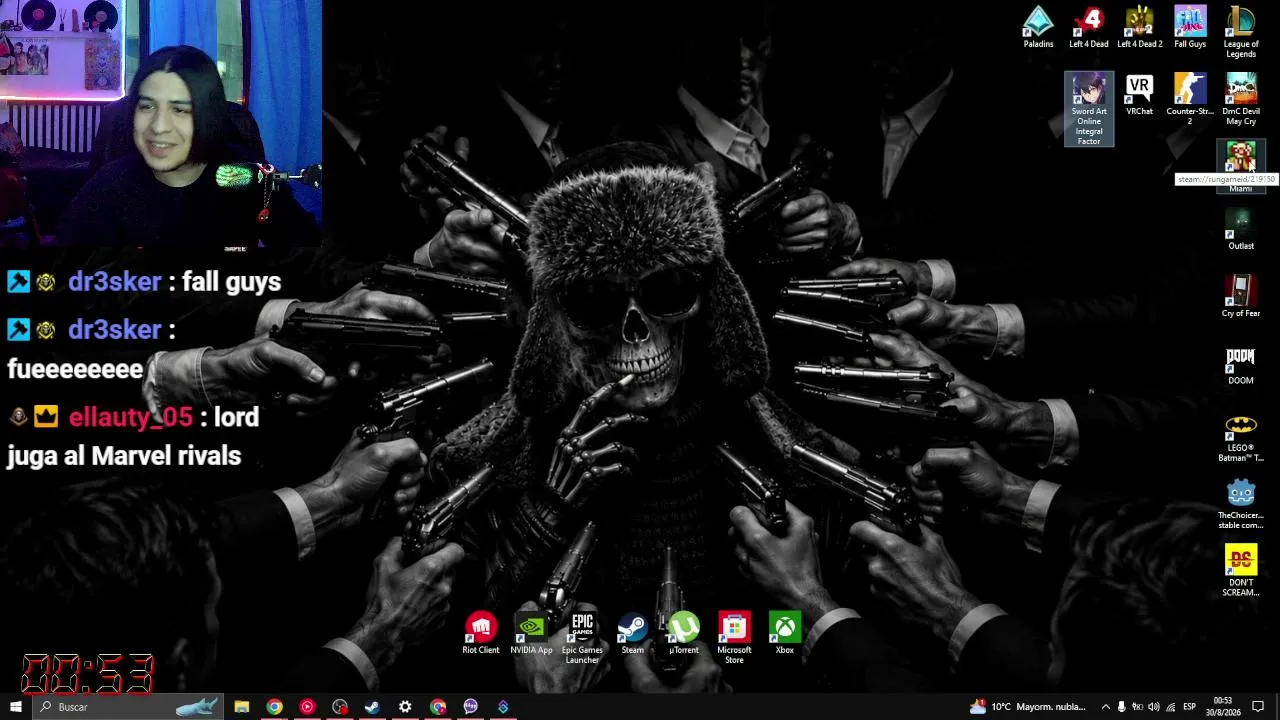Select the µTorrent desktop icon
1280x720 pixels.
click(x=684, y=634)
